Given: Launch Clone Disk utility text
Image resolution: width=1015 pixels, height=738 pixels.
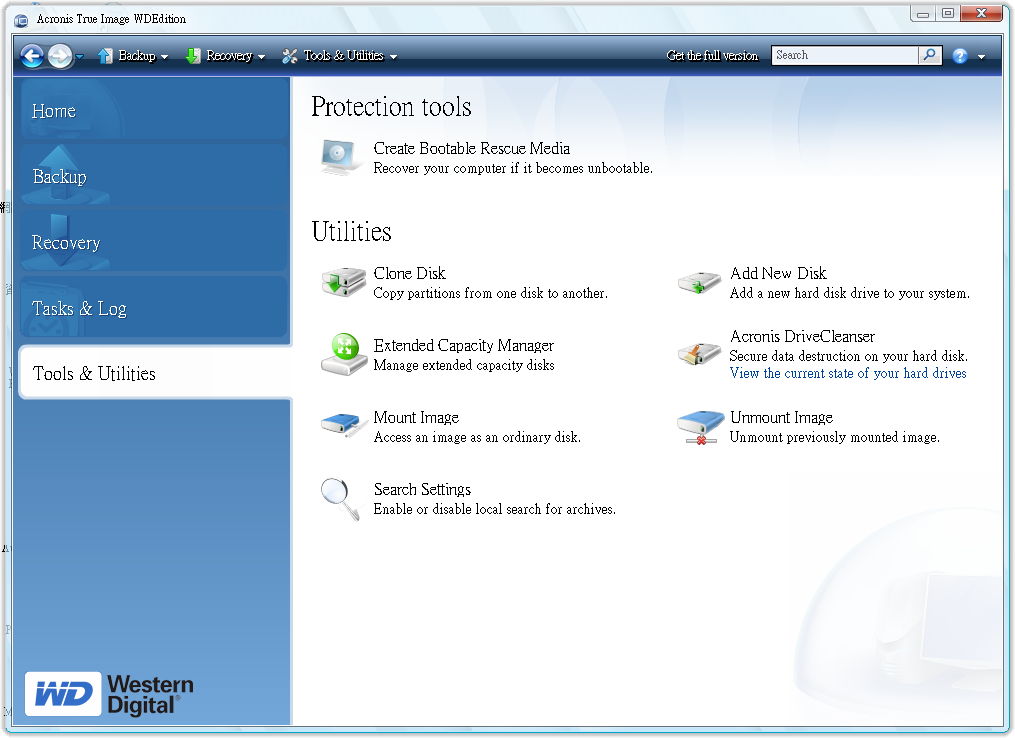Looking at the screenshot, I should click(410, 273).
